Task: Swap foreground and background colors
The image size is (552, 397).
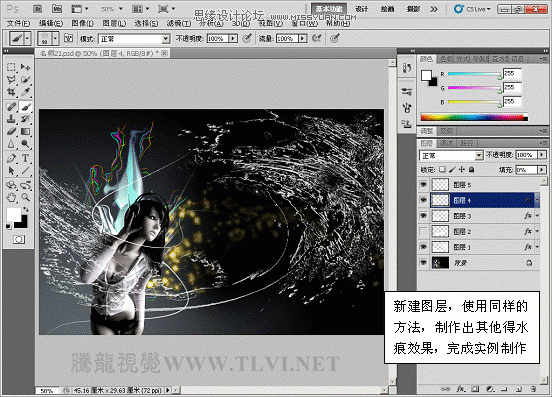Action: [25, 209]
